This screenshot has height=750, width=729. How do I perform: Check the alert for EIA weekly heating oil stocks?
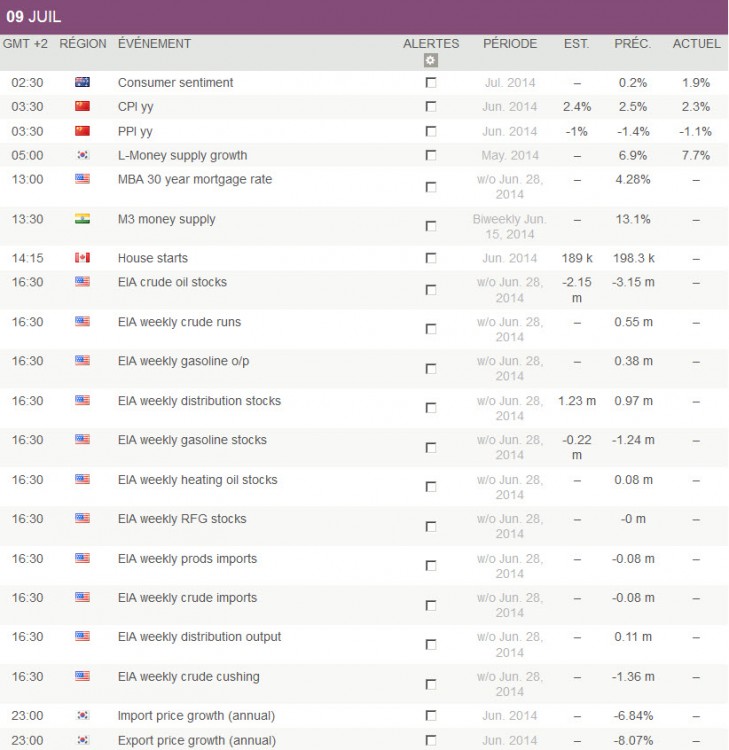[x=431, y=487]
